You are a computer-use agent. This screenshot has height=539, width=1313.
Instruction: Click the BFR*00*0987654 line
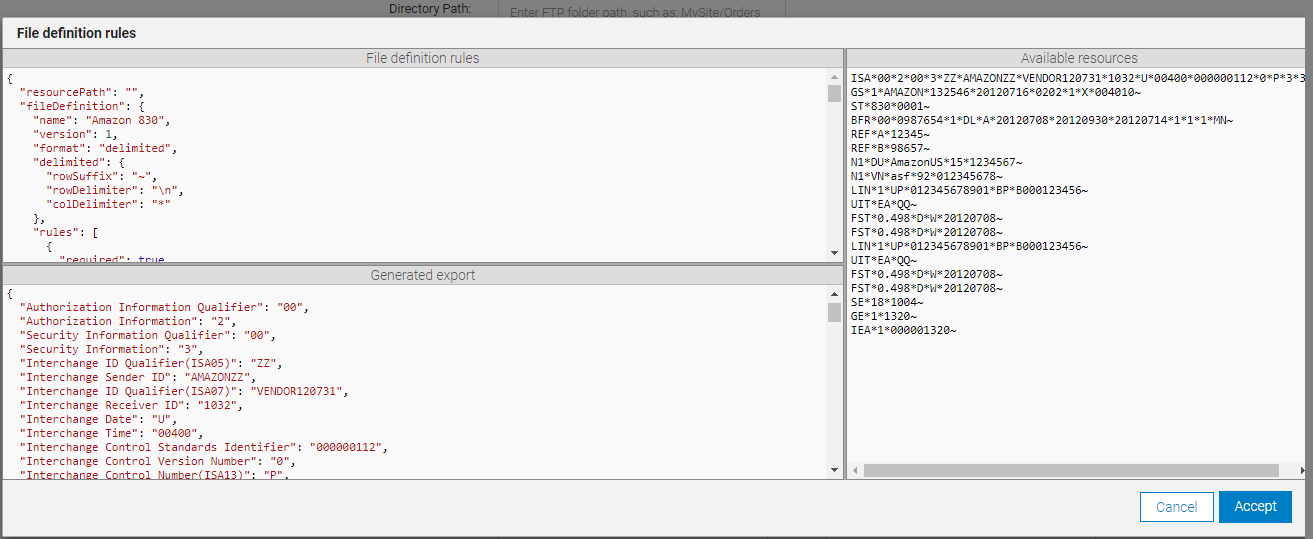click(1042, 120)
